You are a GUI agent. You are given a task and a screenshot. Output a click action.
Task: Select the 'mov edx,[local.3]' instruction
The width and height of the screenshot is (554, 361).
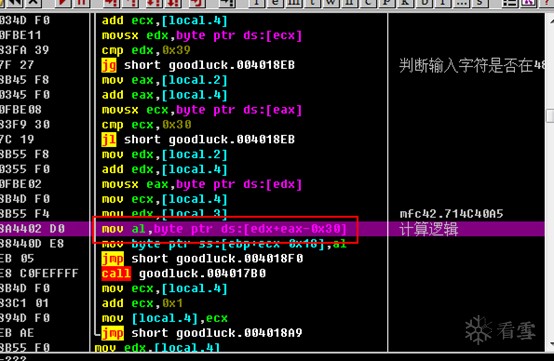[x=164, y=214]
